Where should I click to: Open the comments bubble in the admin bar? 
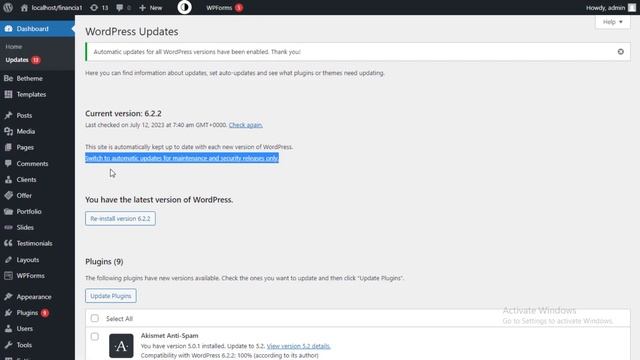120,7
